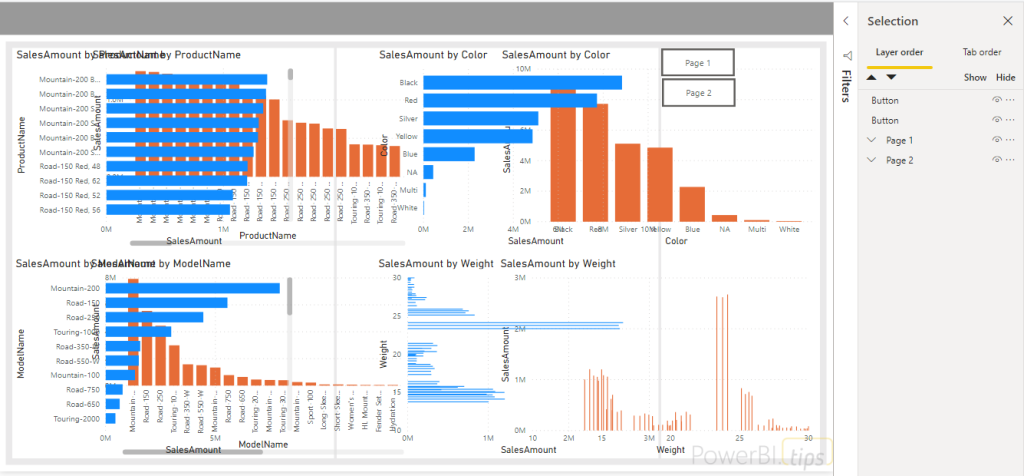Select the Layer order tab
1024x476 pixels.
tap(899, 52)
